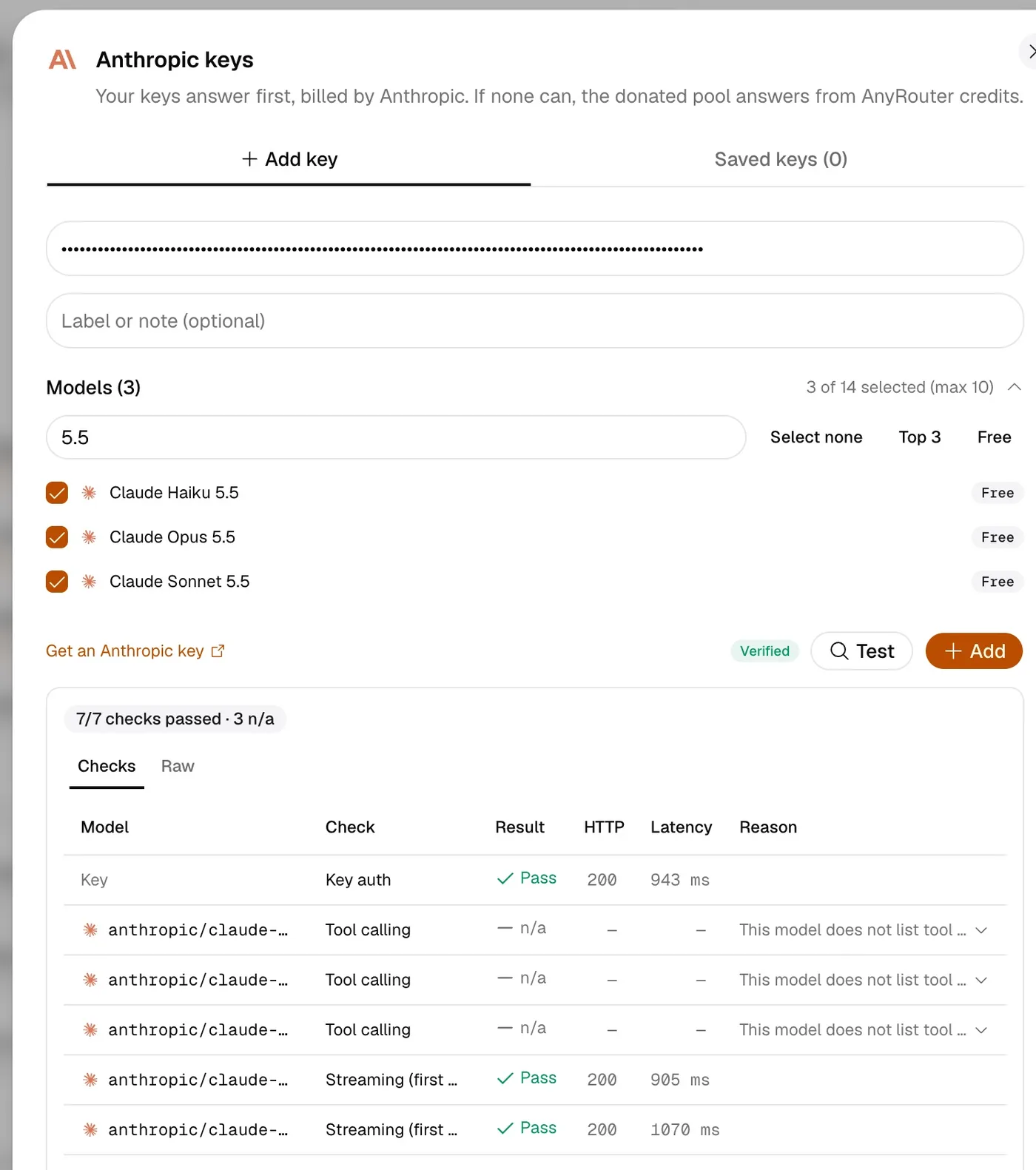Click the Verified status badge
The width and height of the screenshot is (1036, 1170).
[x=765, y=651]
